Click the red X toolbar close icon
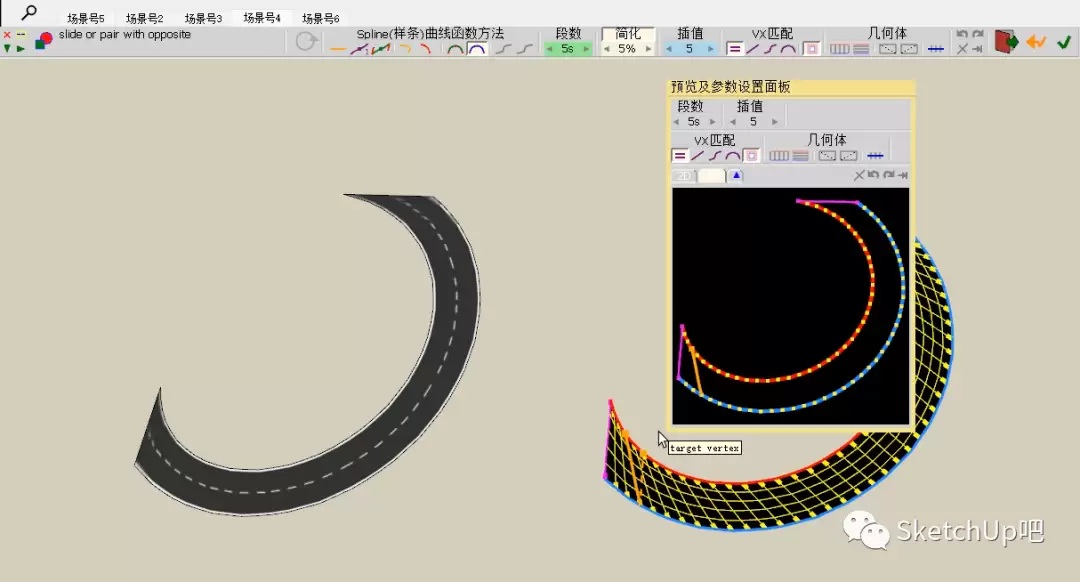 tap(7, 34)
